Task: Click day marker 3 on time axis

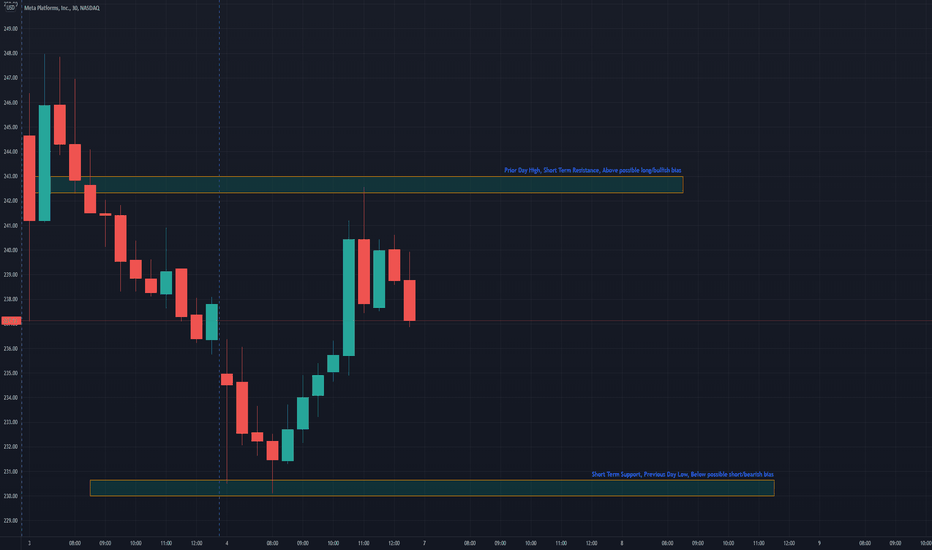Action: click(29, 543)
